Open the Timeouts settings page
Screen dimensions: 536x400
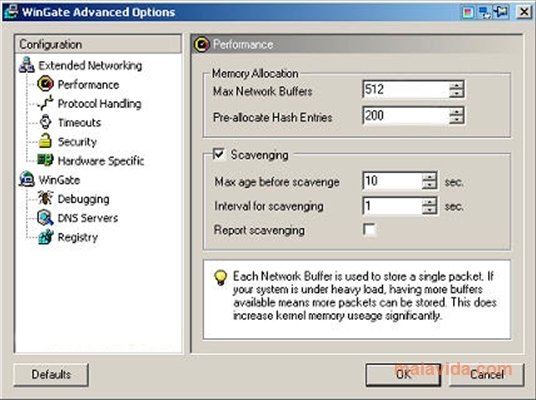pyautogui.click(x=79, y=122)
